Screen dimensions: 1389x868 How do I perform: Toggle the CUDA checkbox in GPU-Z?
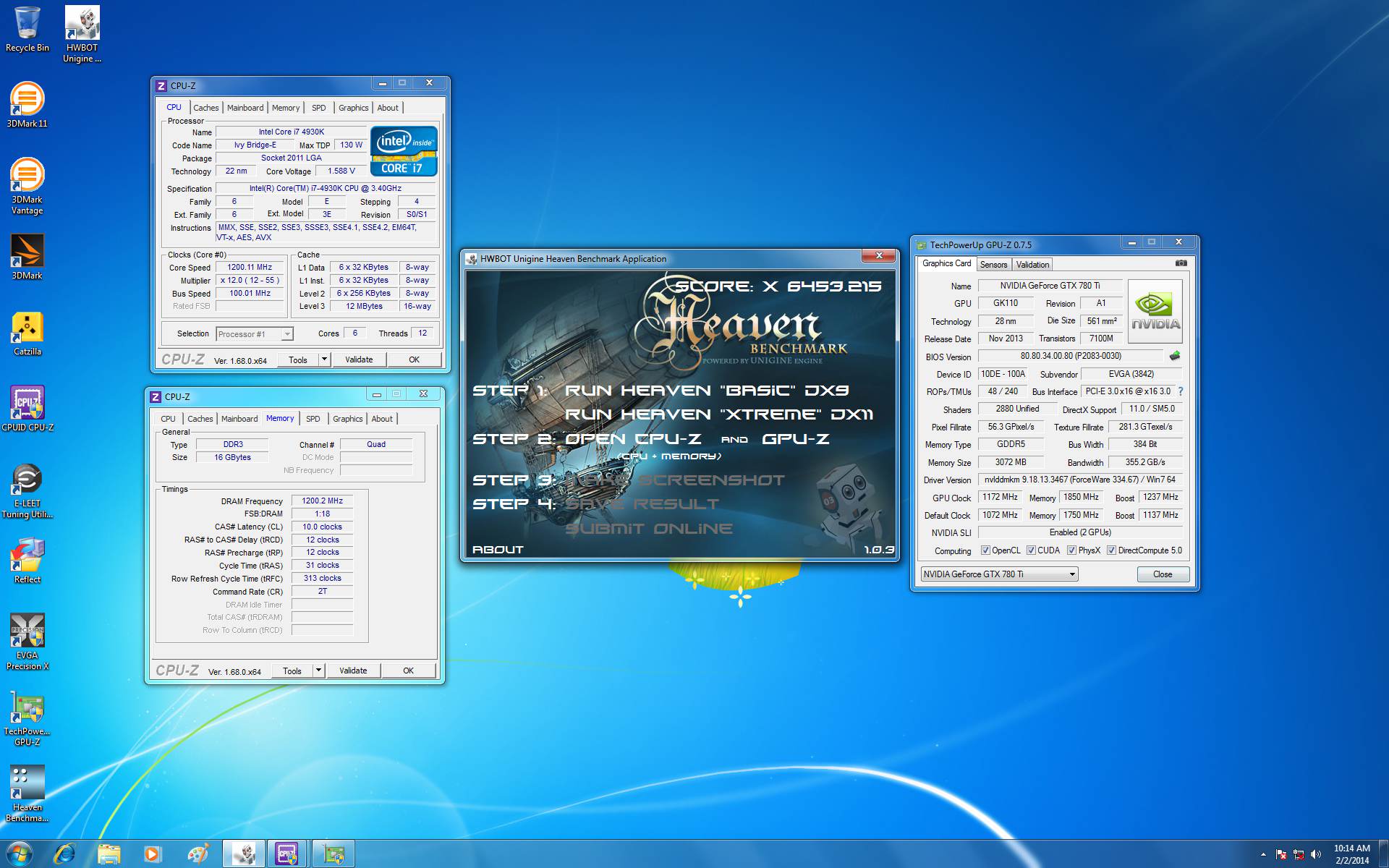coord(1031,550)
